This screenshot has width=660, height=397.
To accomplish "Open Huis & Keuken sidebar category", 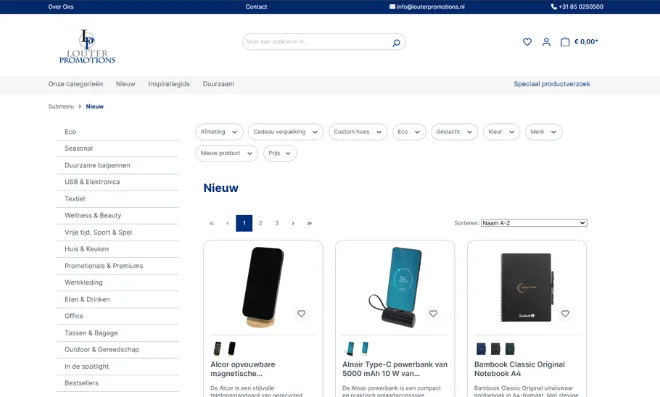I will click(117, 249).
